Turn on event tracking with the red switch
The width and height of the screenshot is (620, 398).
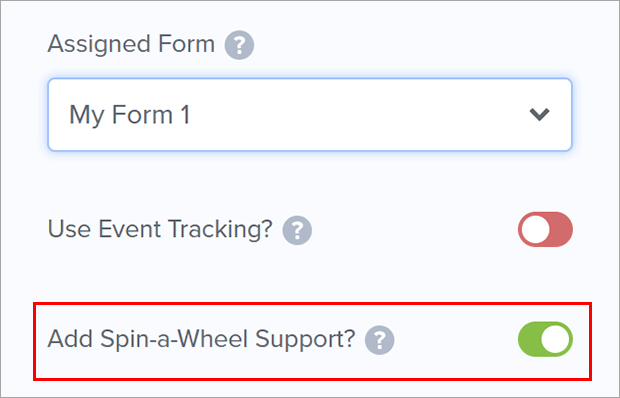[x=545, y=229]
